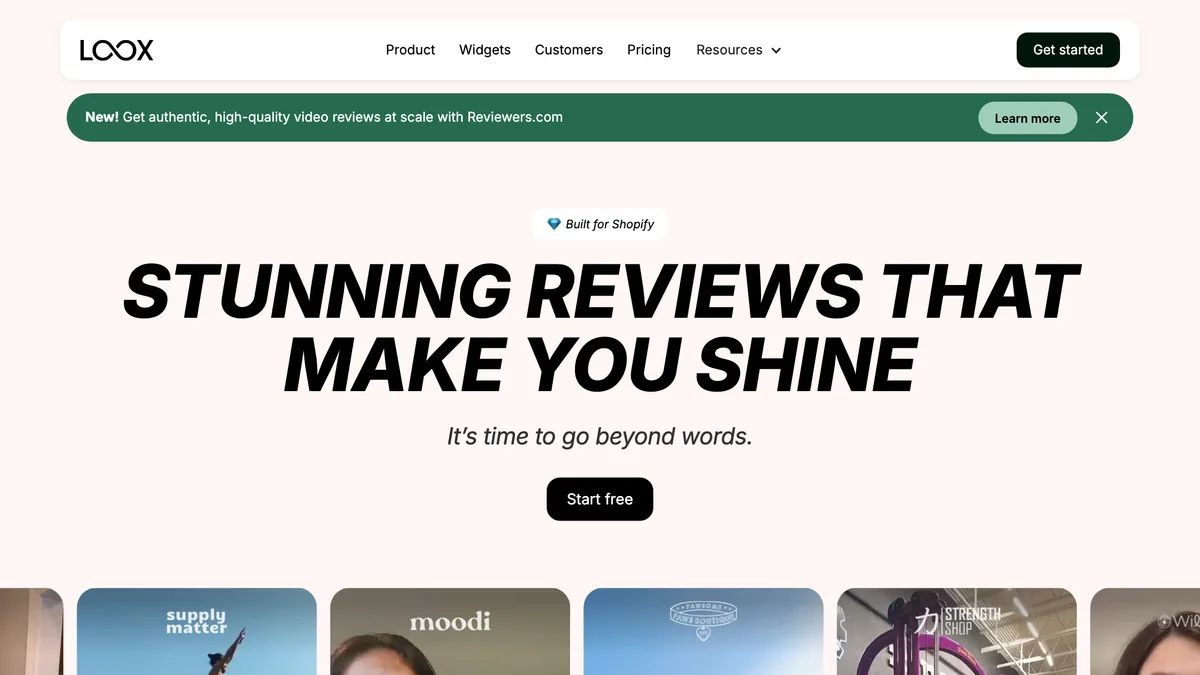Screen dimensions: 1200x675
Task: Click the banner text about Reviewers.com
Action: 324,117
